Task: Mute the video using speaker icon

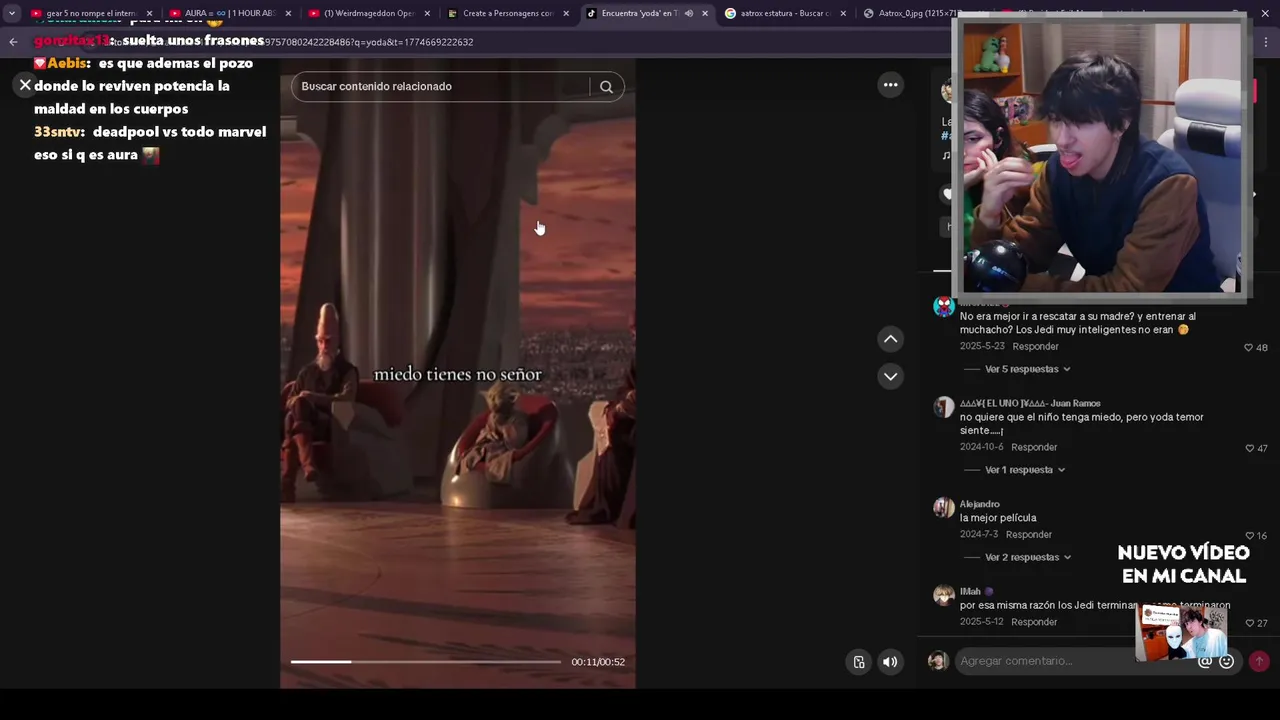Action: click(890, 661)
